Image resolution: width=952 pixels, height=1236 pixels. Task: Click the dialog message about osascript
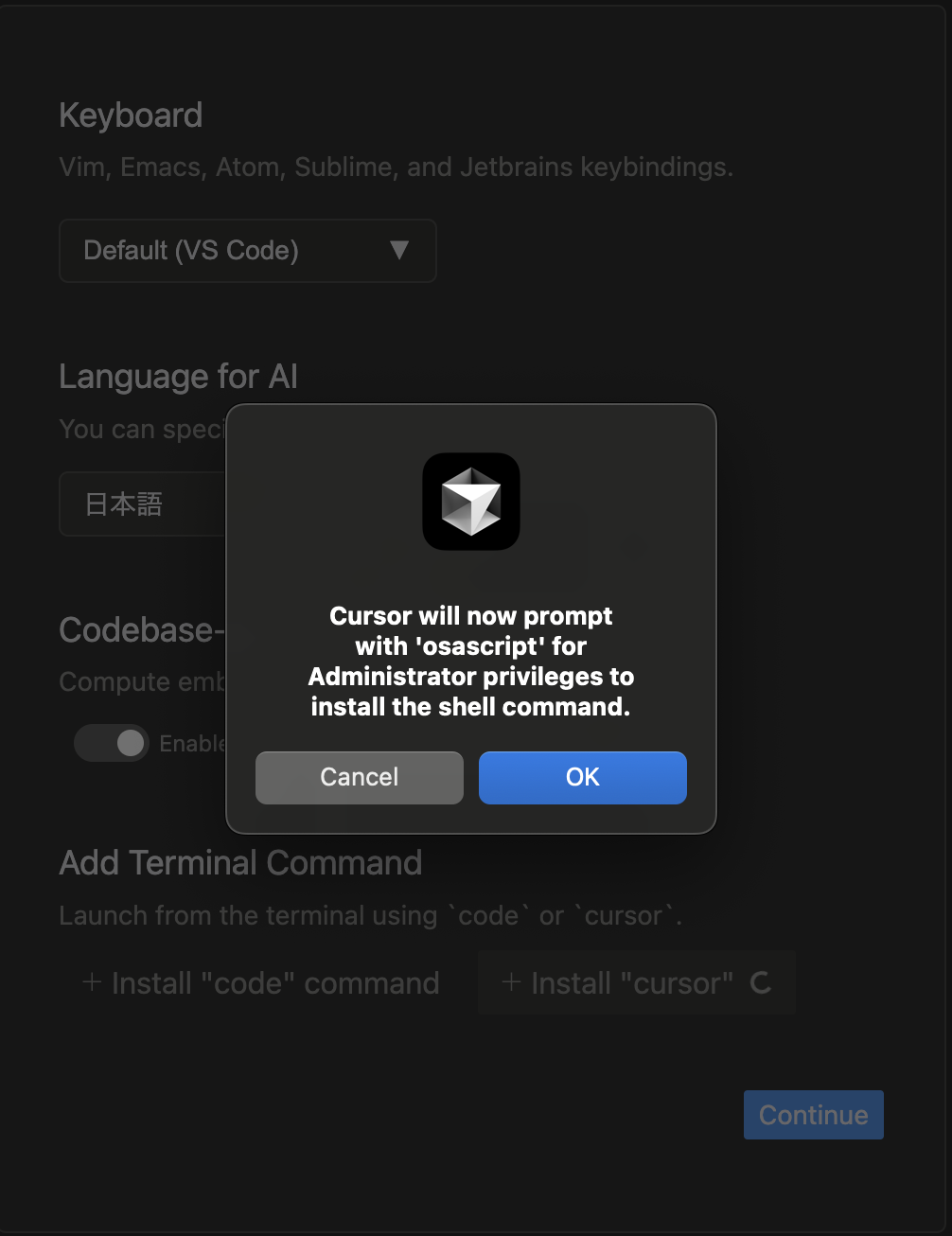click(x=471, y=662)
